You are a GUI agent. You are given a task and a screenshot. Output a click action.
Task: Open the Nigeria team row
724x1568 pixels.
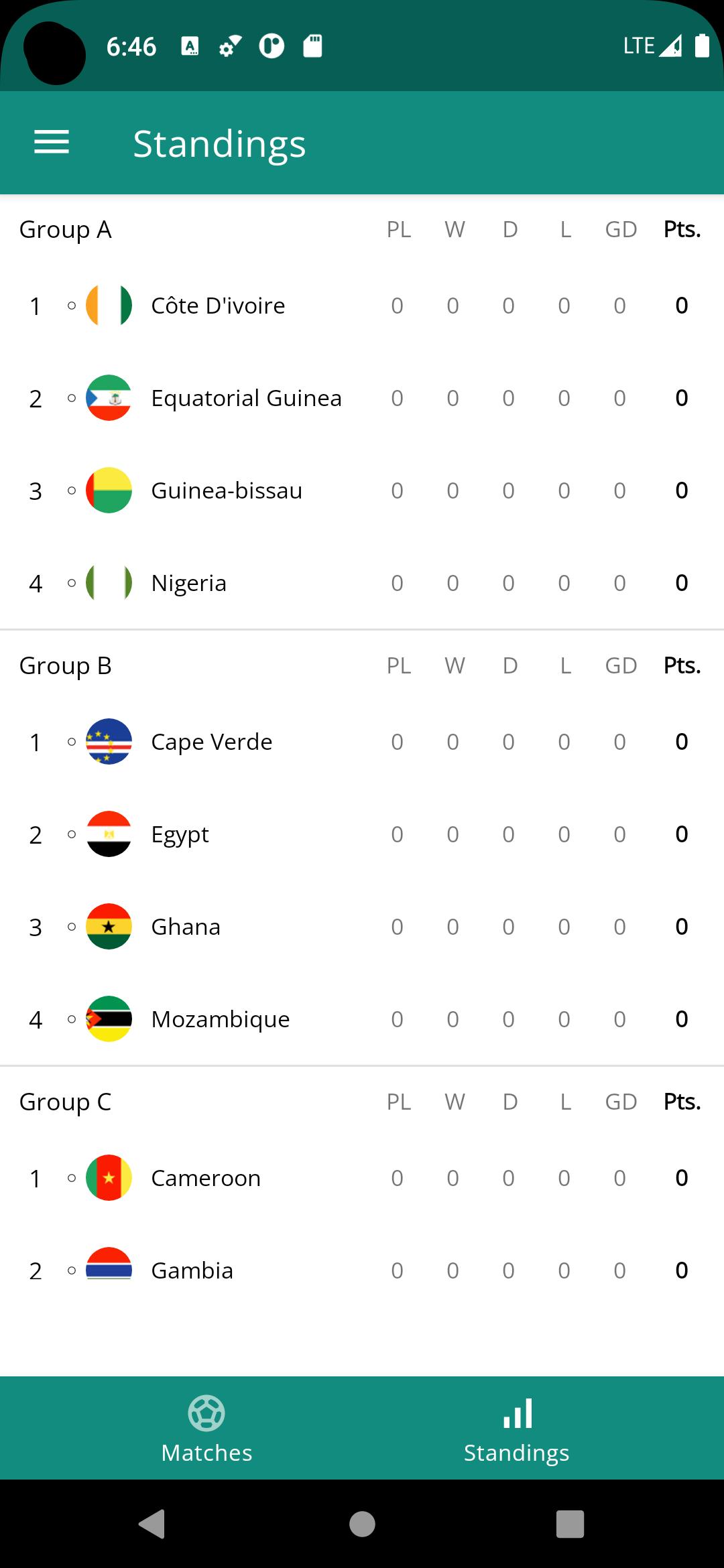click(x=362, y=583)
